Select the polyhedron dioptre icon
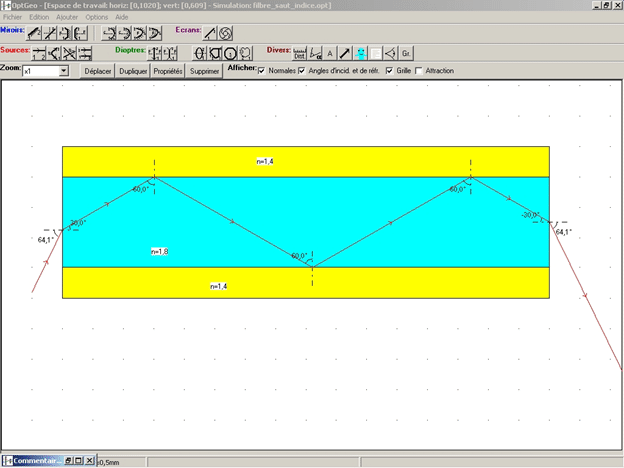624x468 pixels. [215, 53]
